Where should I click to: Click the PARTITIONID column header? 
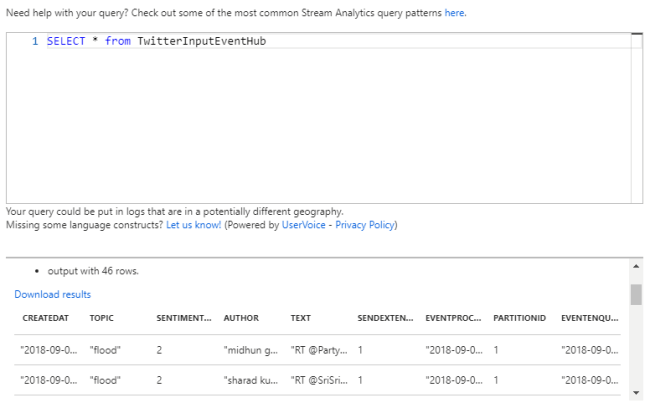520,318
